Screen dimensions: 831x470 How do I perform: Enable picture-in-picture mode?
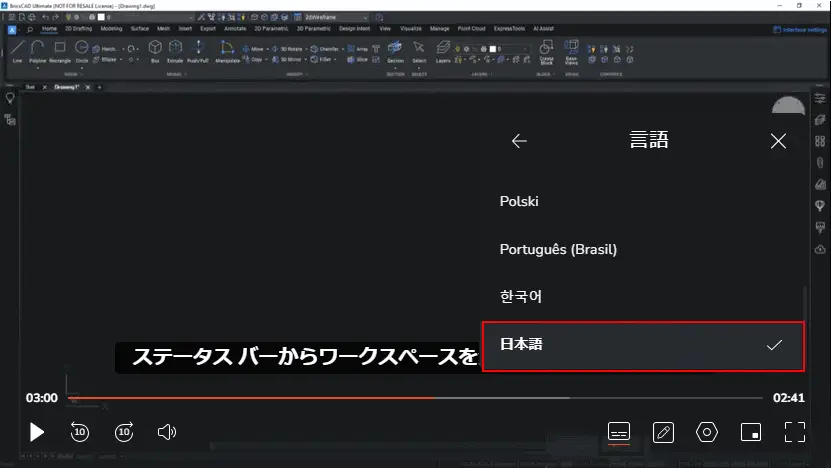tap(750, 432)
